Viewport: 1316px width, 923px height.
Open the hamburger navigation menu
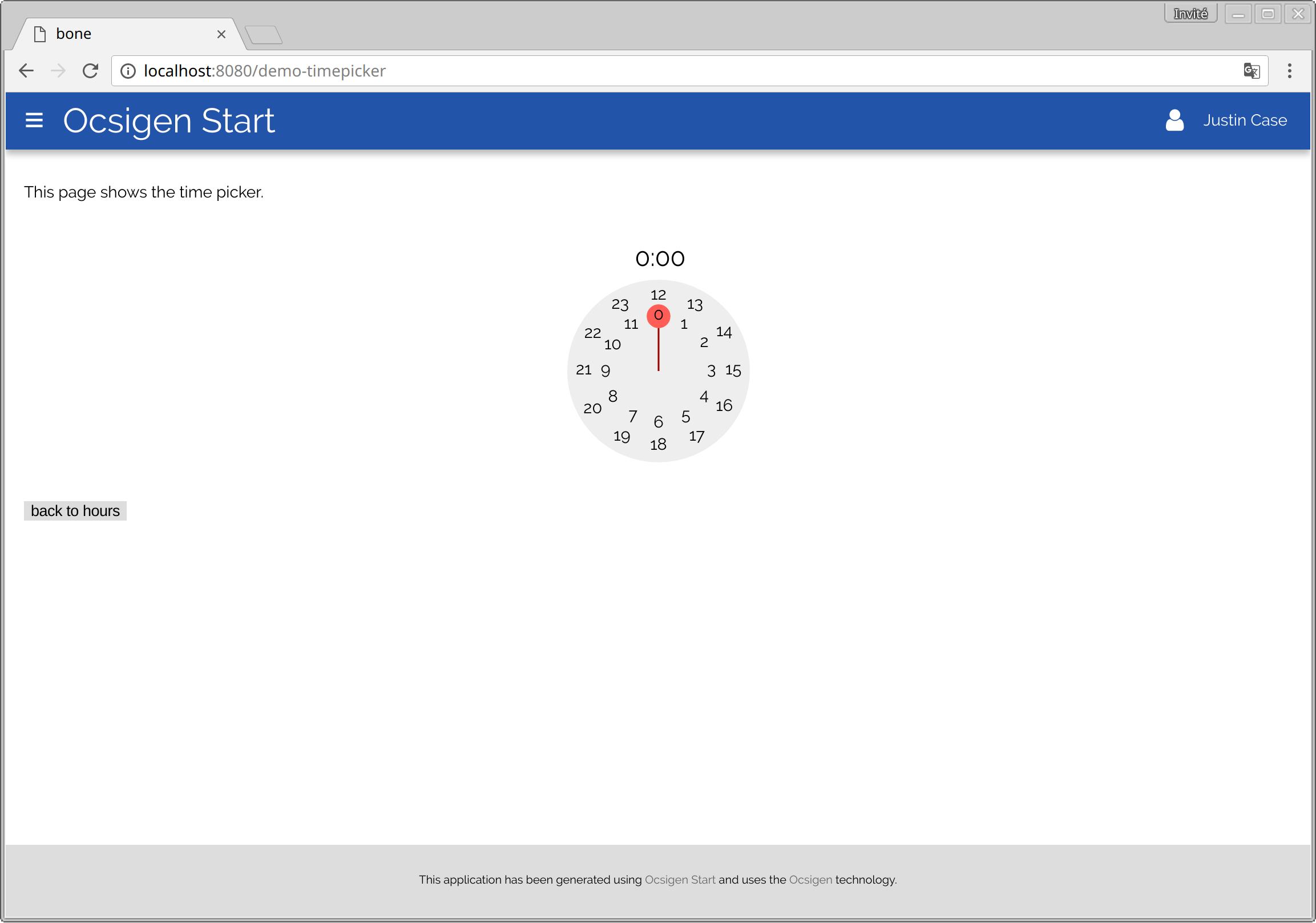click(34, 120)
